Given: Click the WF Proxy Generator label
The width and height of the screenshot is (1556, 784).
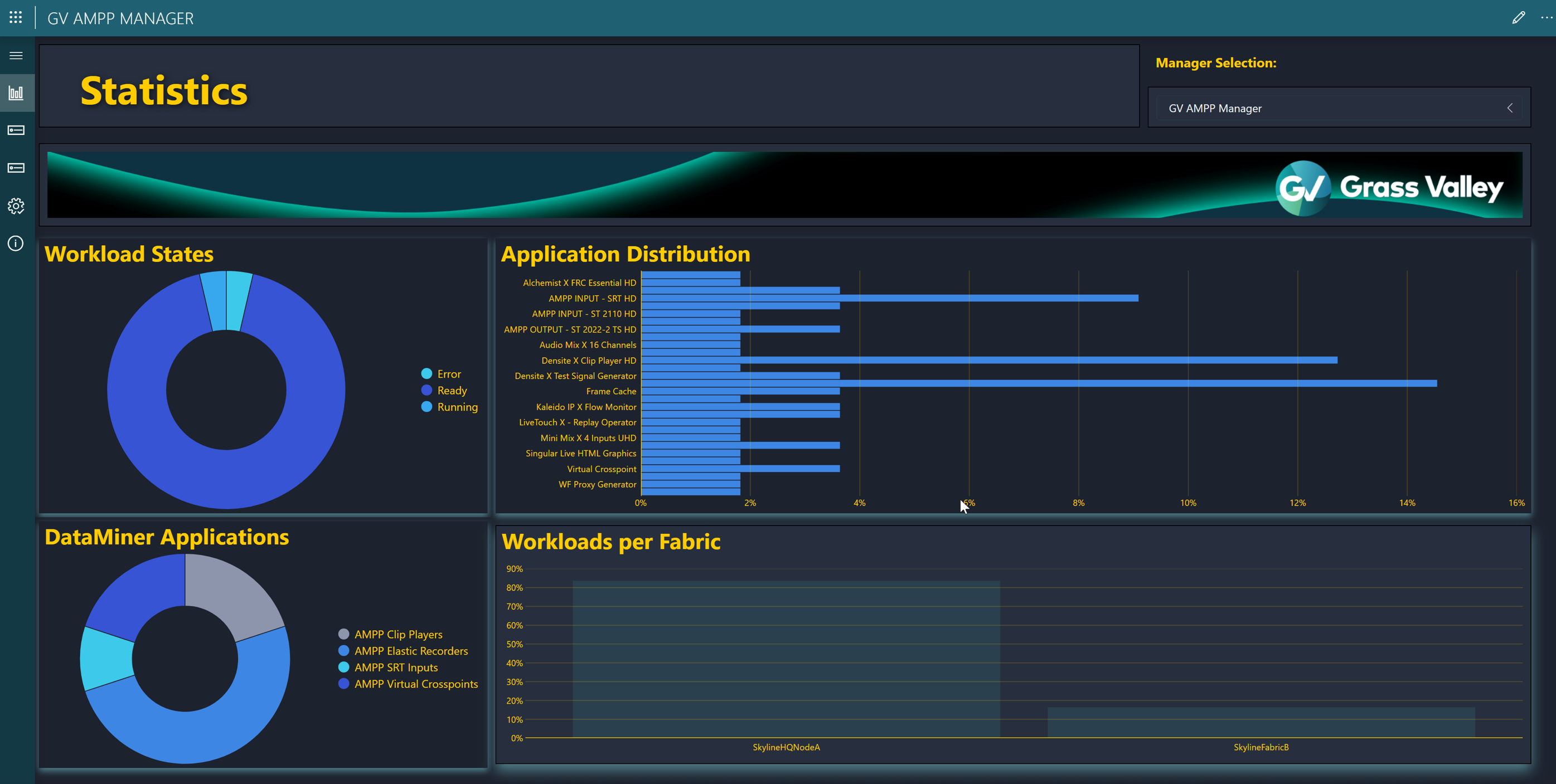Looking at the screenshot, I should 597,484.
